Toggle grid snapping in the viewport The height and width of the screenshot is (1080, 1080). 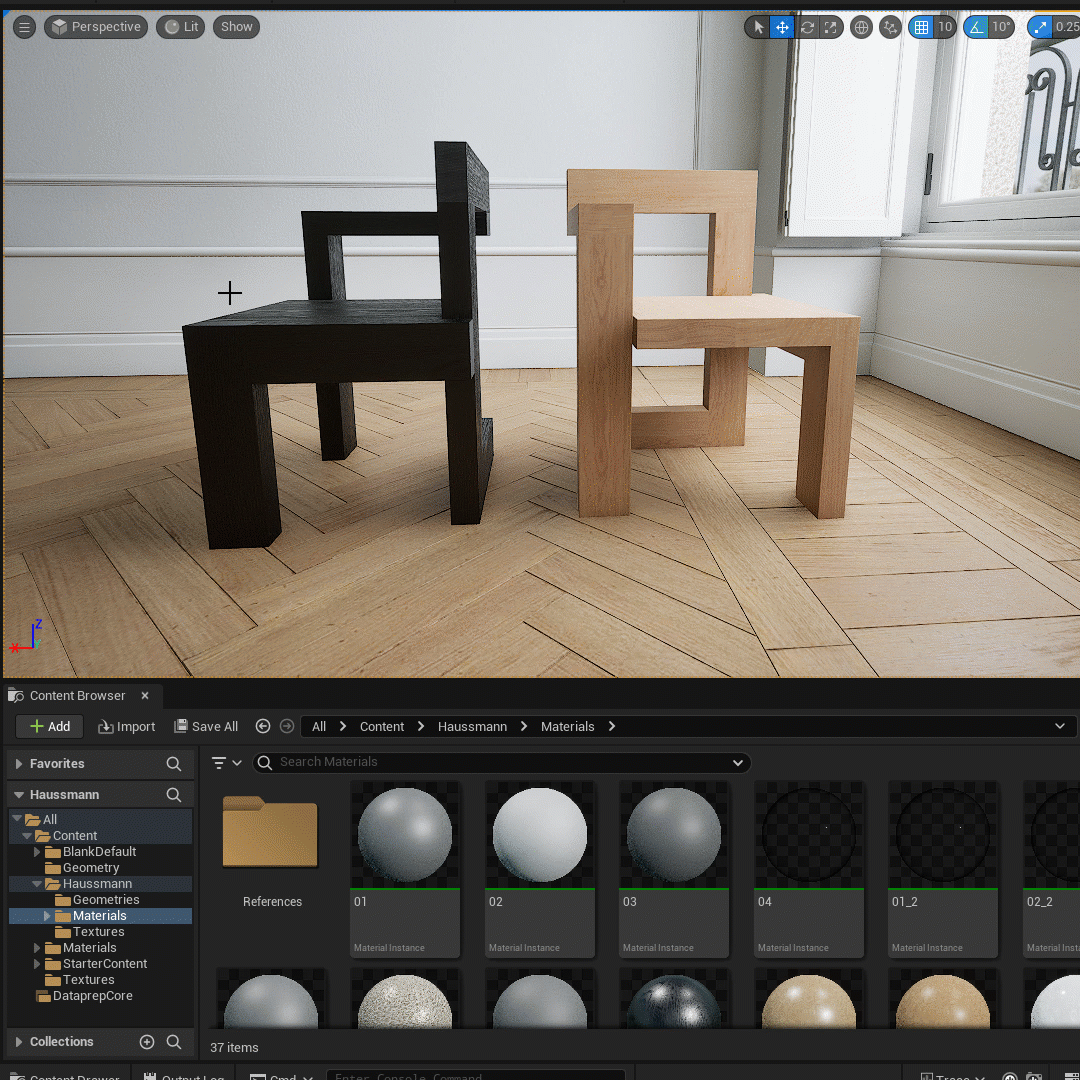pyautogui.click(x=921, y=27)
